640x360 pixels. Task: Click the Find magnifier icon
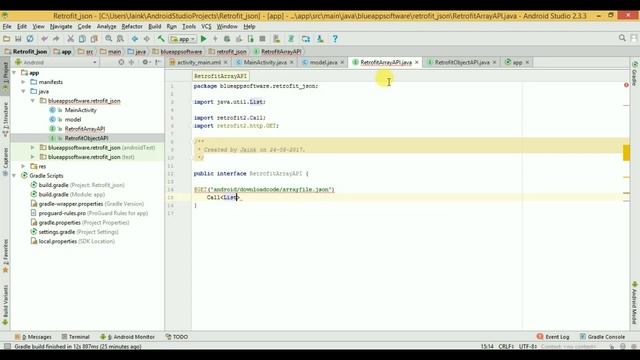click(x=109, y=39)
